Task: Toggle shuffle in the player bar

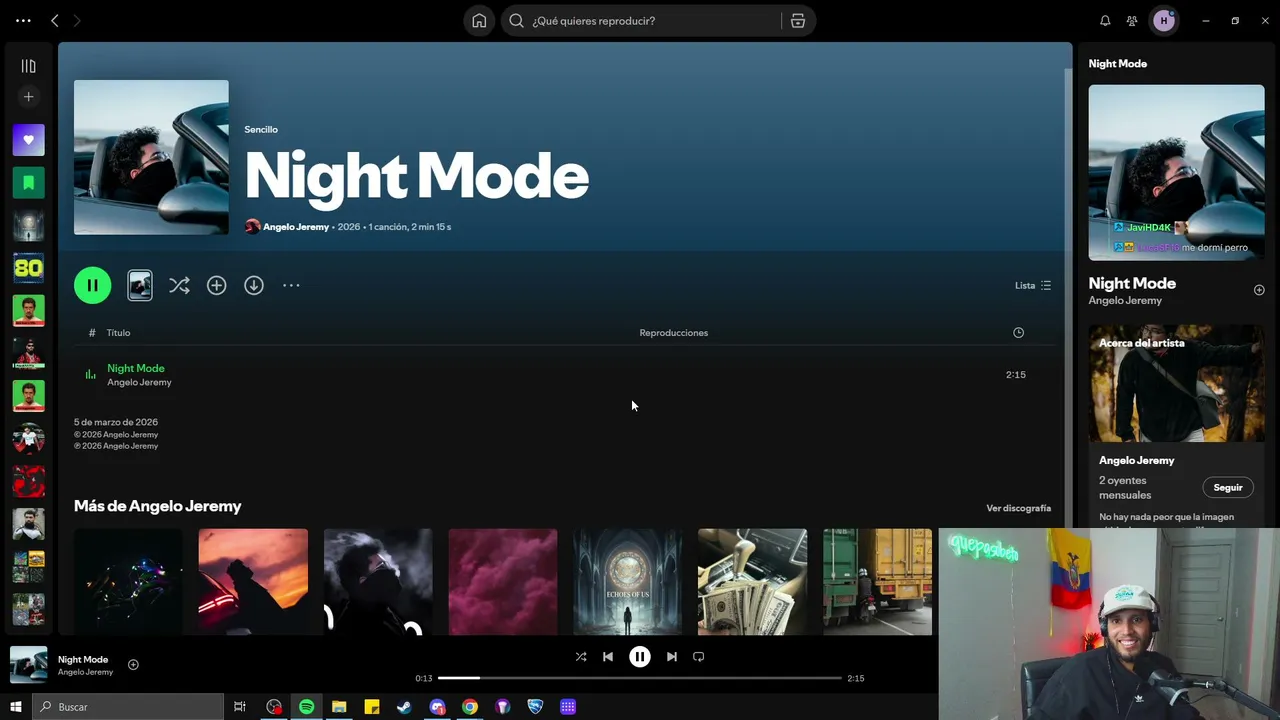Action: [x=581, y=657]
